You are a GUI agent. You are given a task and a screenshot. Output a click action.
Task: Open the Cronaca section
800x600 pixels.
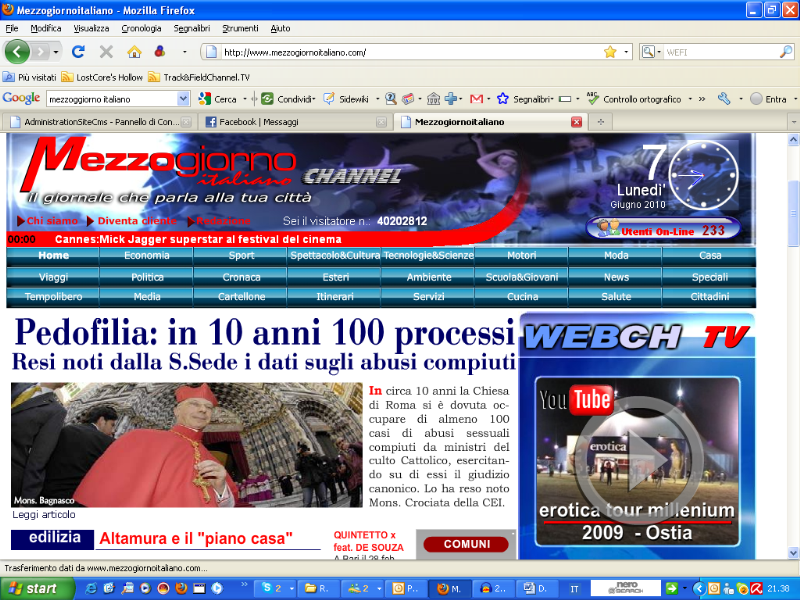(241, 277)
